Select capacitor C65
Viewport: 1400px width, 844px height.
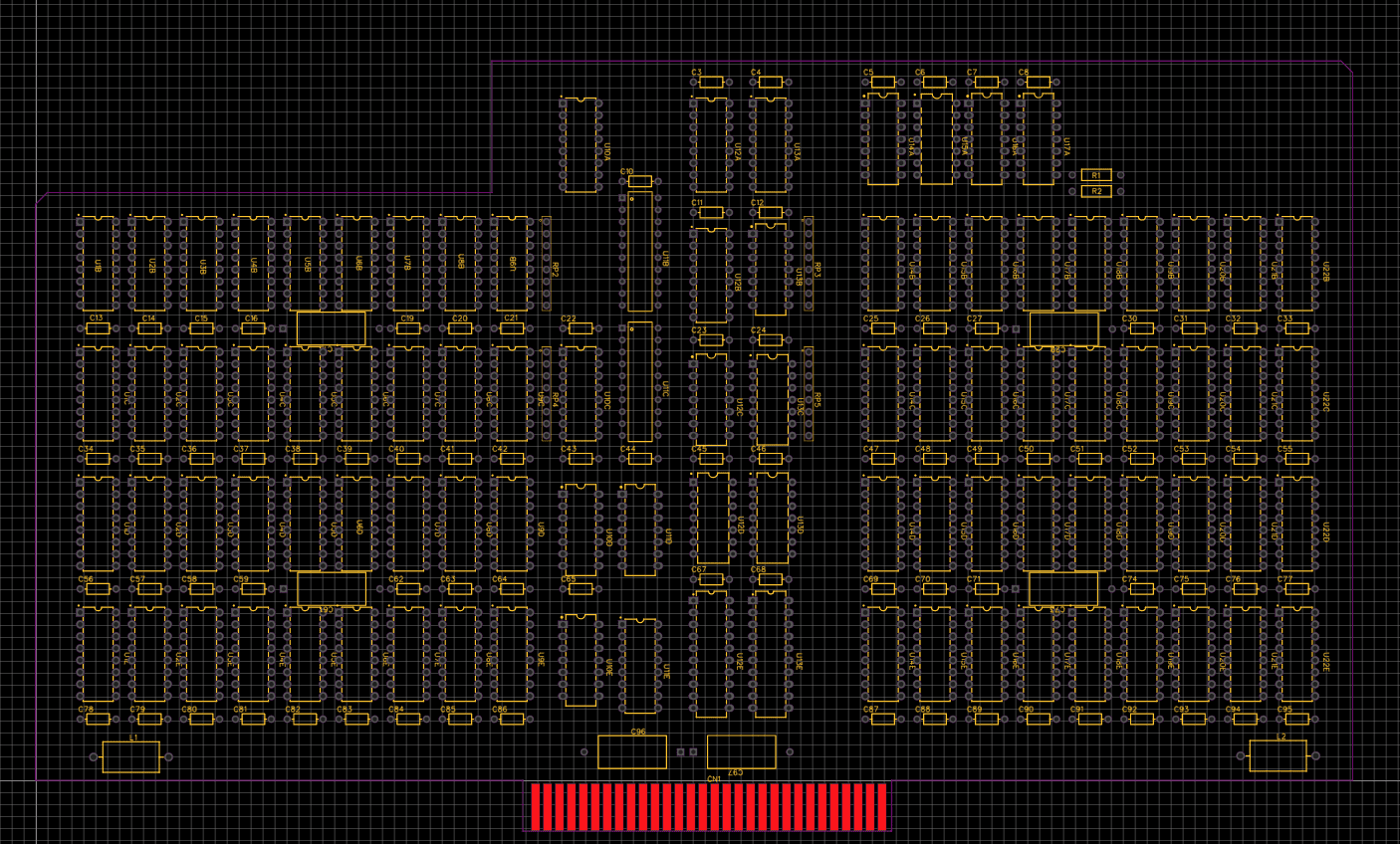[581, 589]
